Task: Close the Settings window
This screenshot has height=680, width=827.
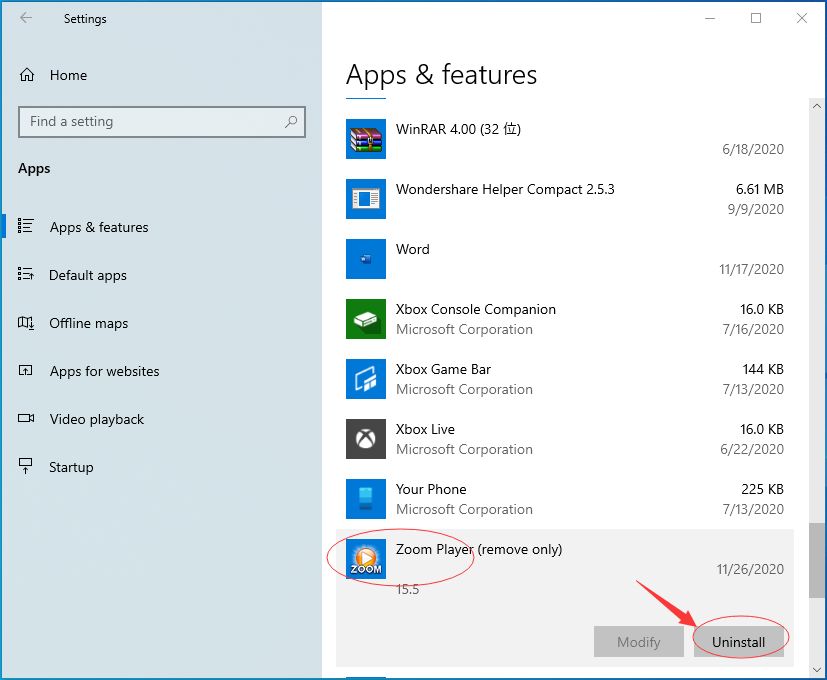Action: (x=802, y=18)
